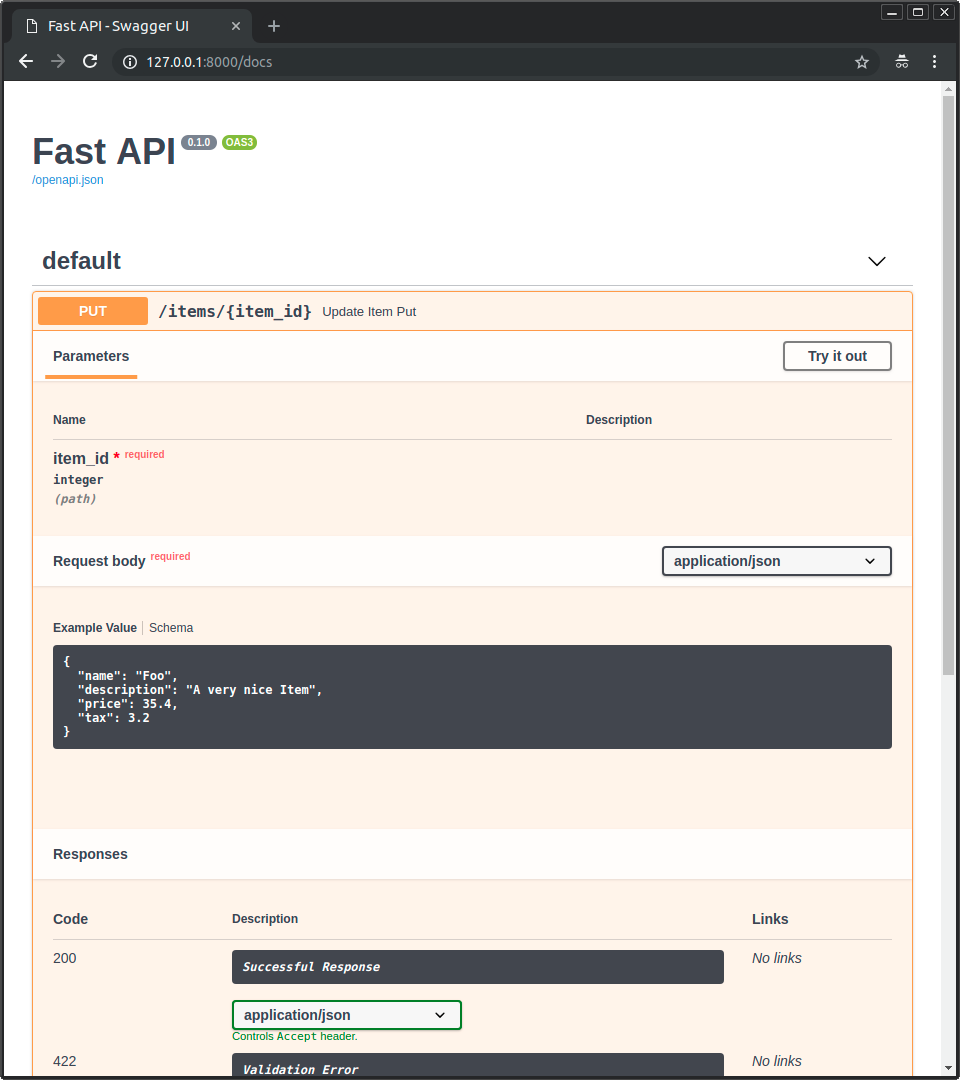Click the browser back arrow
Viewport: 960px width, 1080px height.
25,61
